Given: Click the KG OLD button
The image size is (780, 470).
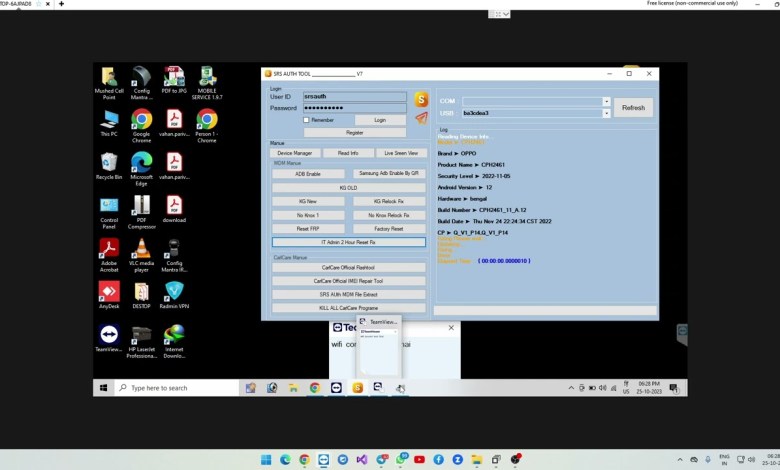Looking at the screenshot, I should pos(348,188).
